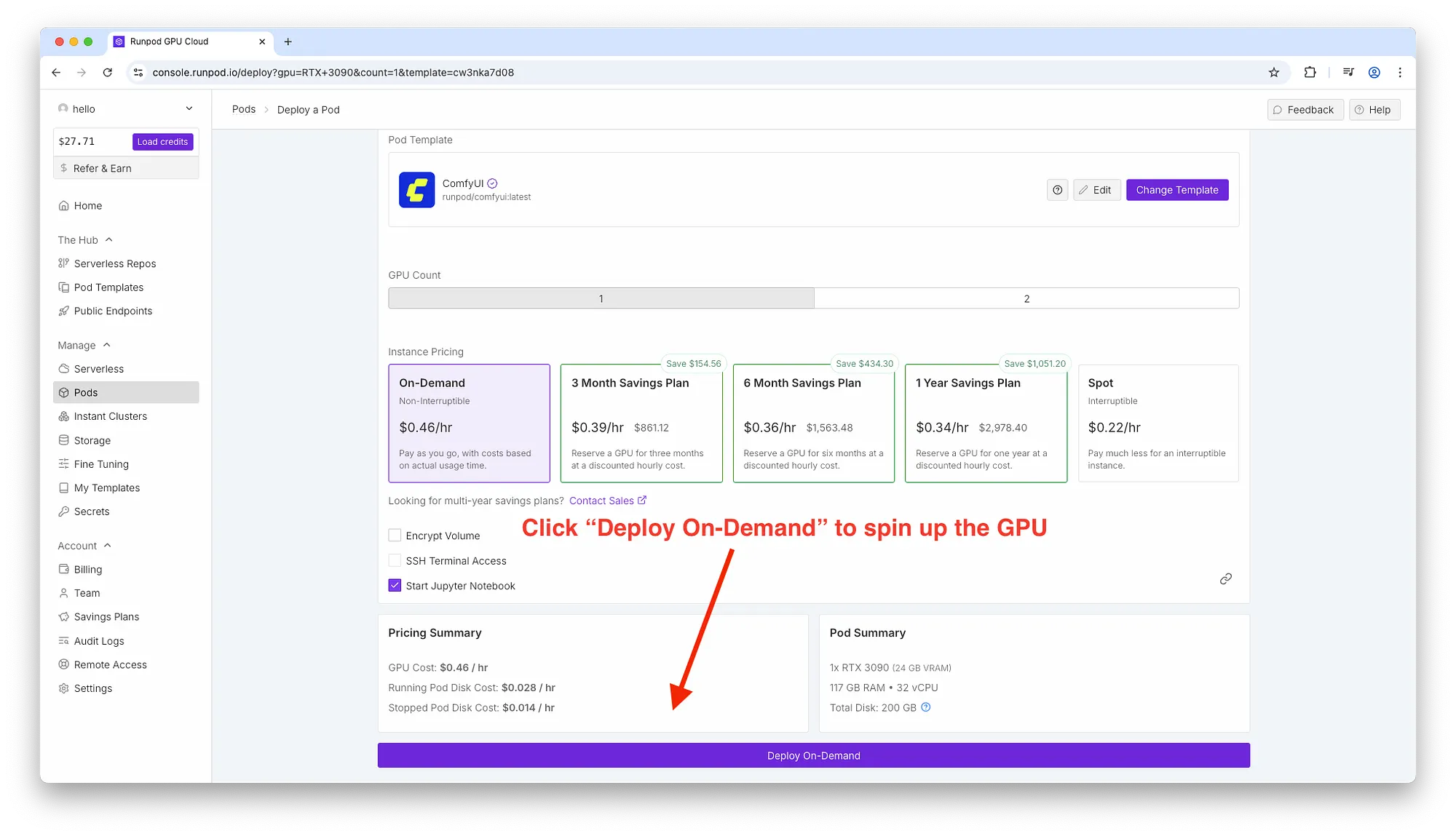The width and height of the screenshot is (1456, 836).
Task: View site information icon in address bar
Action: click(138, 72)
